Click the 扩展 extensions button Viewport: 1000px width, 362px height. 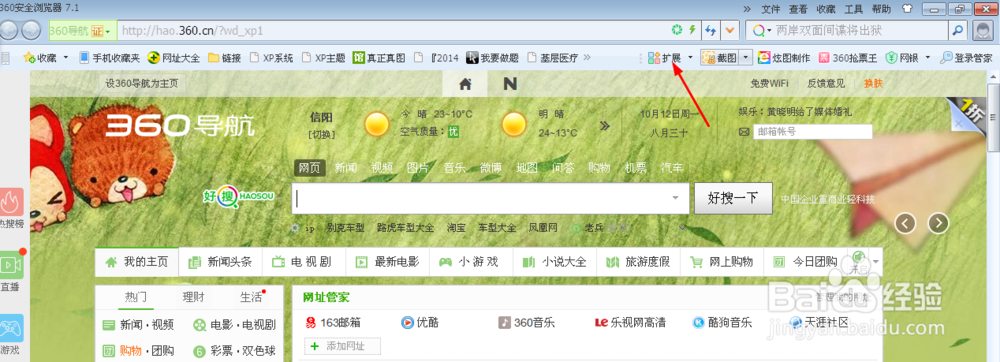pyautogui.click(x=665, y=58)
